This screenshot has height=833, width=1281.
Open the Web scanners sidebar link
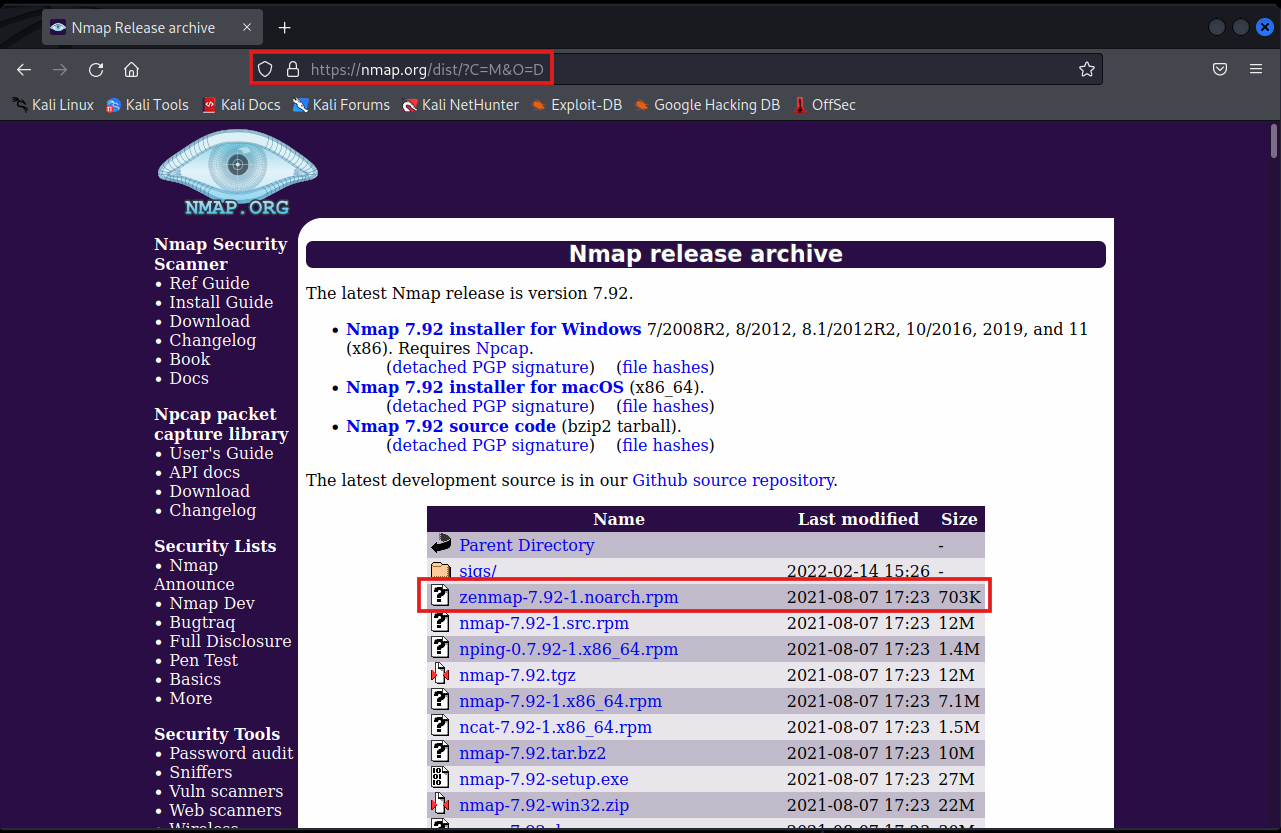[x=225, y=810]
